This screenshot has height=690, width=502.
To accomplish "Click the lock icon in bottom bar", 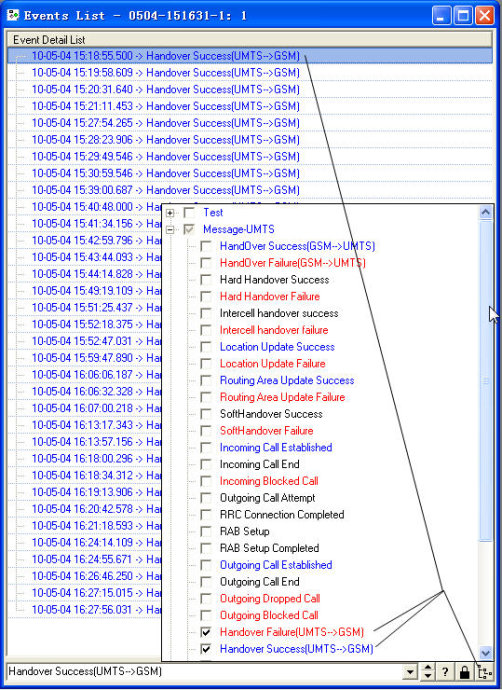I will coord(464,672).
